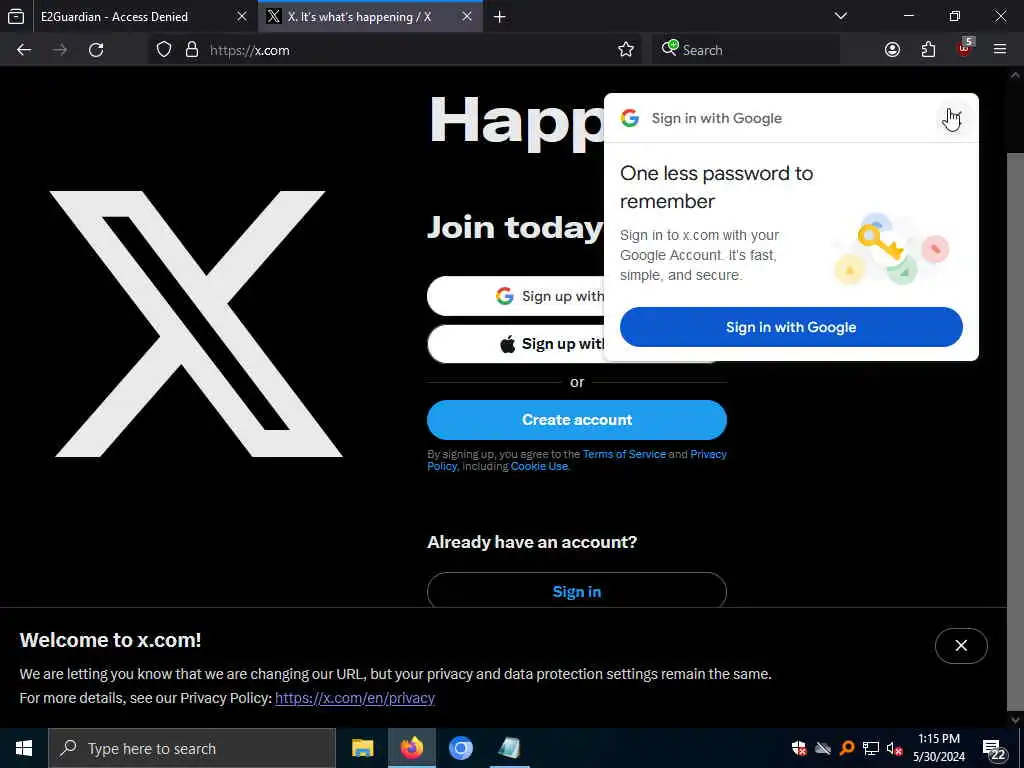Screen dimensions: 1024x768
Task: Choose Sign up with Apple option
Action: point(516,344)
